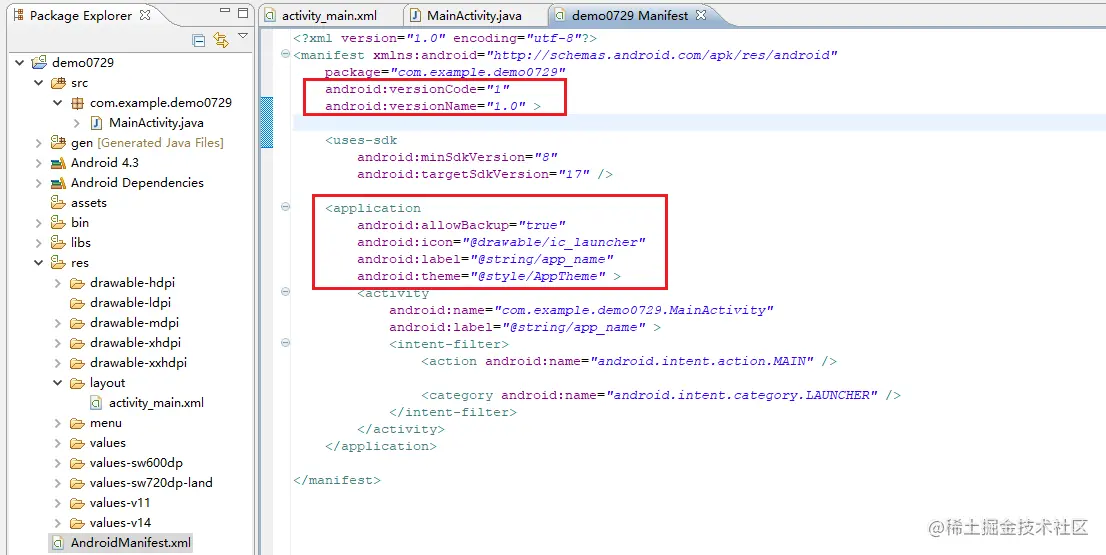Click the Android 4.3 library icon
The width and height of the screenshot is (1106, 555).
pos(59,163)
